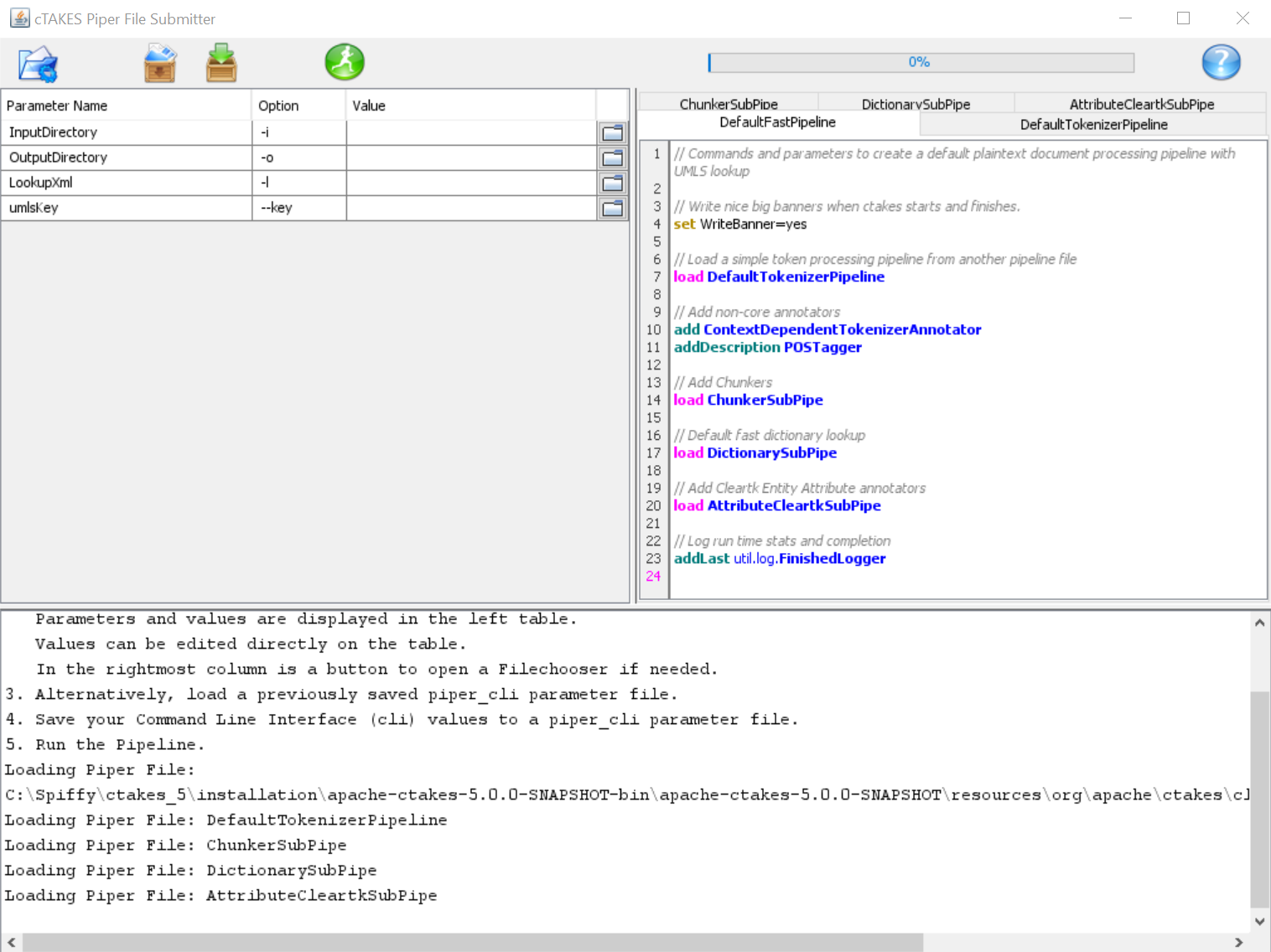Switch to the DictionarySubPipe tab
Image resolution: width=1271 pixels, height=952 pixels.
coord(916,104)
